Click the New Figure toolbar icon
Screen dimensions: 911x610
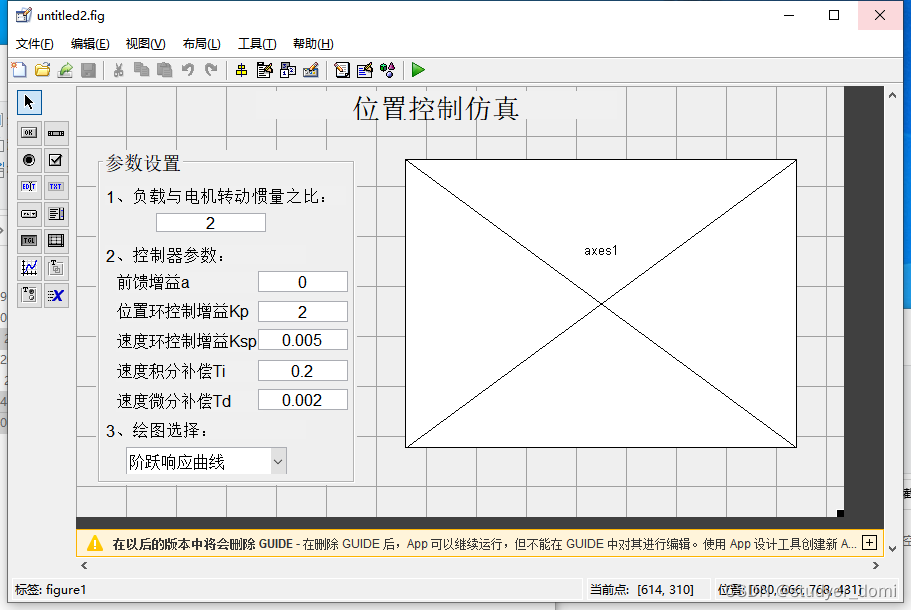19,70
